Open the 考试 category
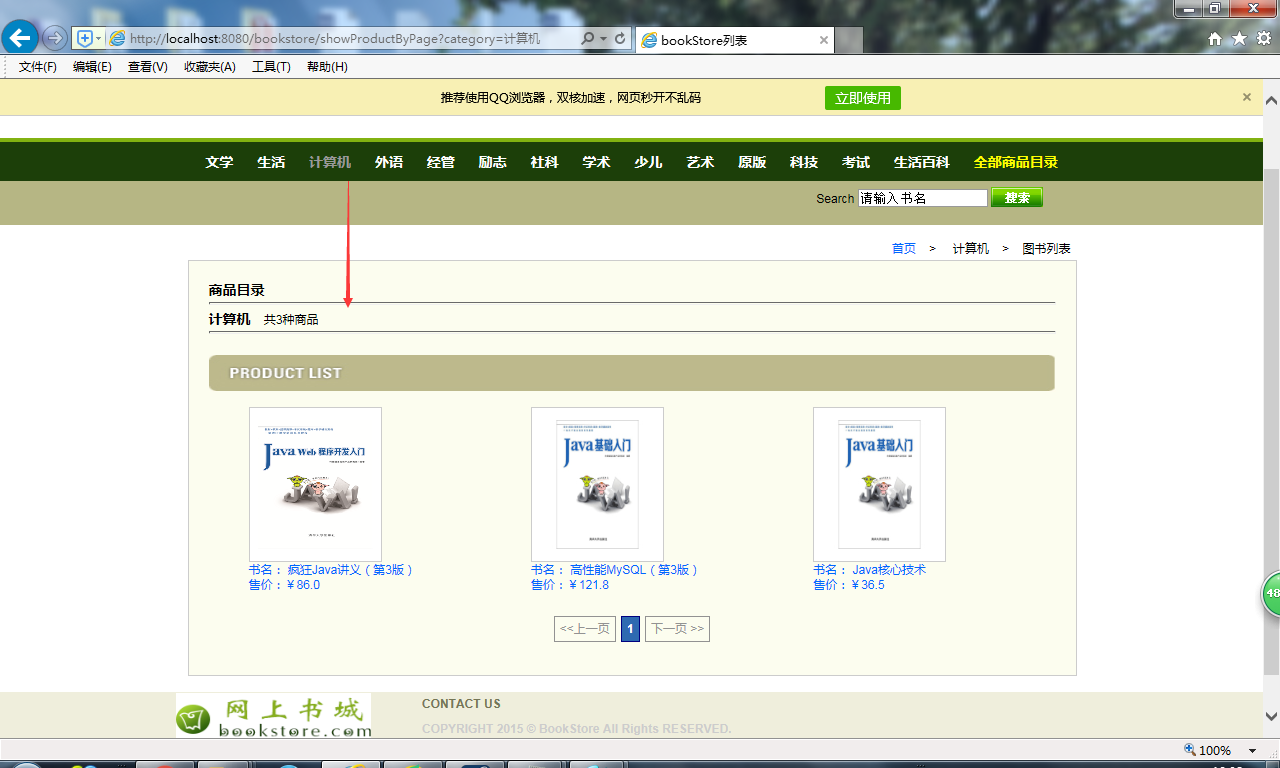Viewport: 1280px width, 768px height. 856,162
